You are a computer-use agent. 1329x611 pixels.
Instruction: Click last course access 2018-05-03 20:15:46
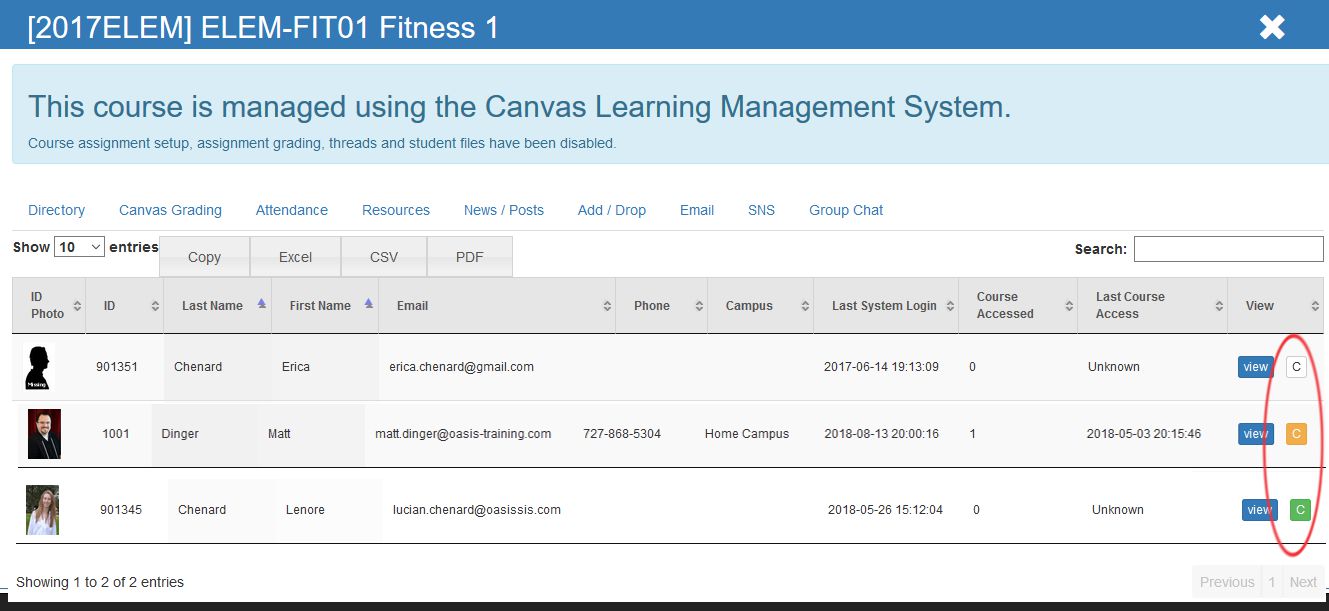(1144, 434)
